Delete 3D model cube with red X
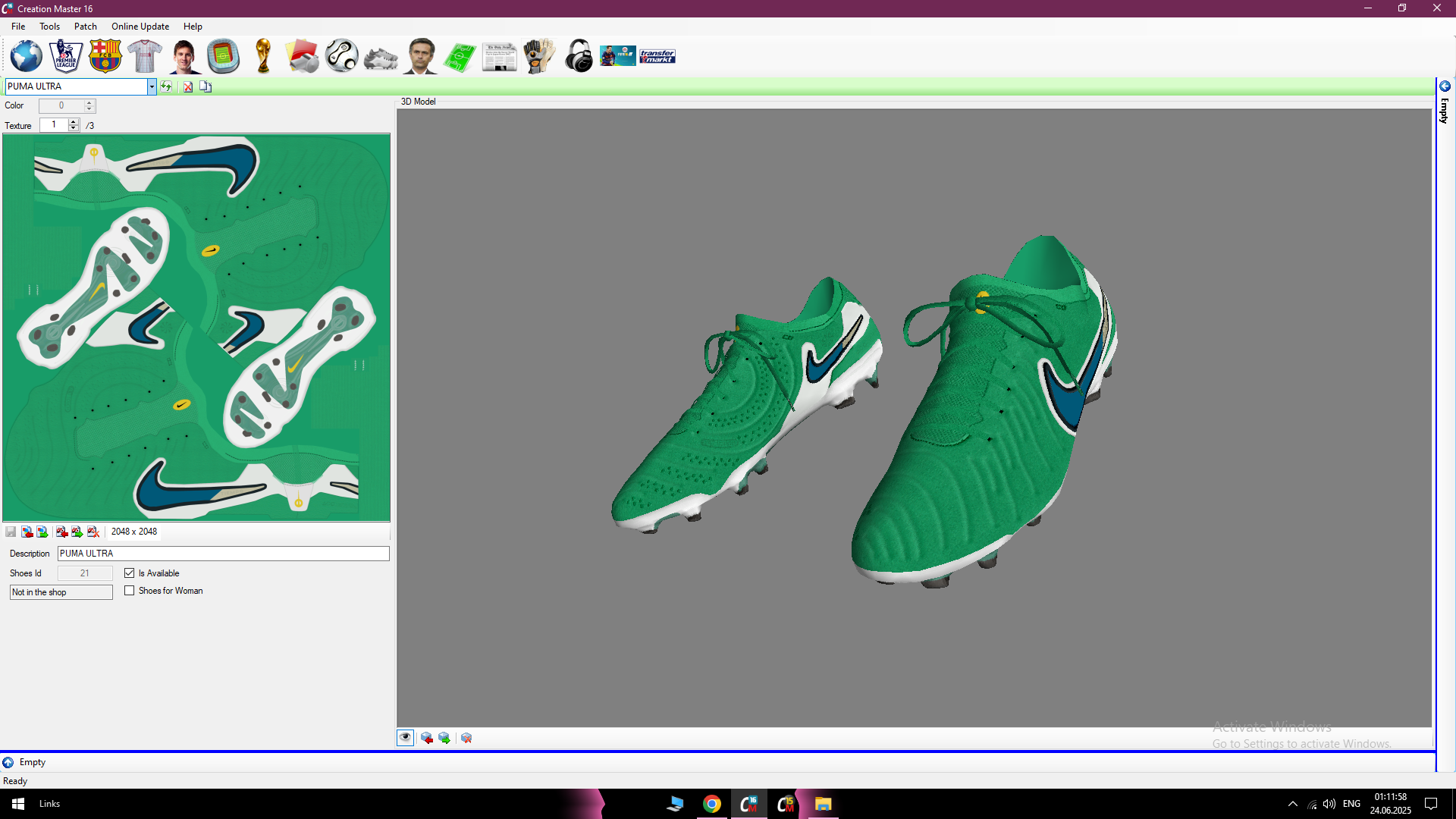 pos(466,738)
